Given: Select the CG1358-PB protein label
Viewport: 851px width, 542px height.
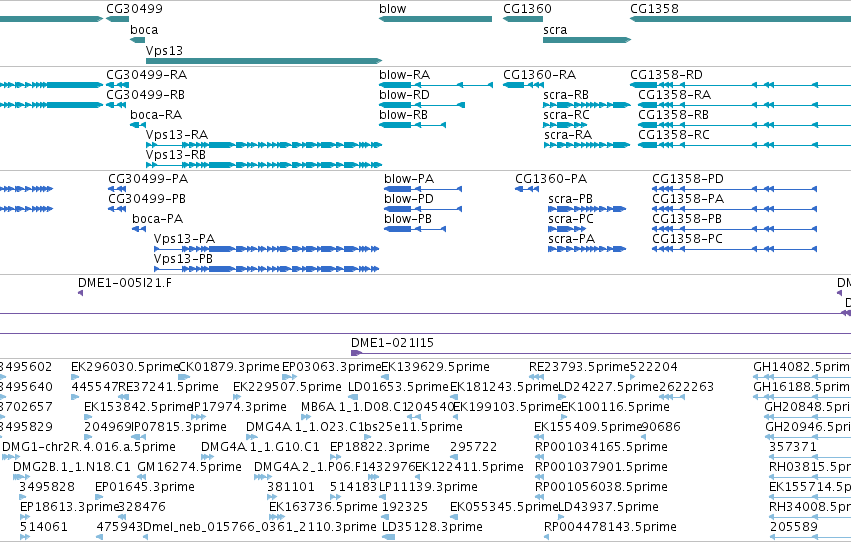Looking at the screenshot, I should [687, 219].
